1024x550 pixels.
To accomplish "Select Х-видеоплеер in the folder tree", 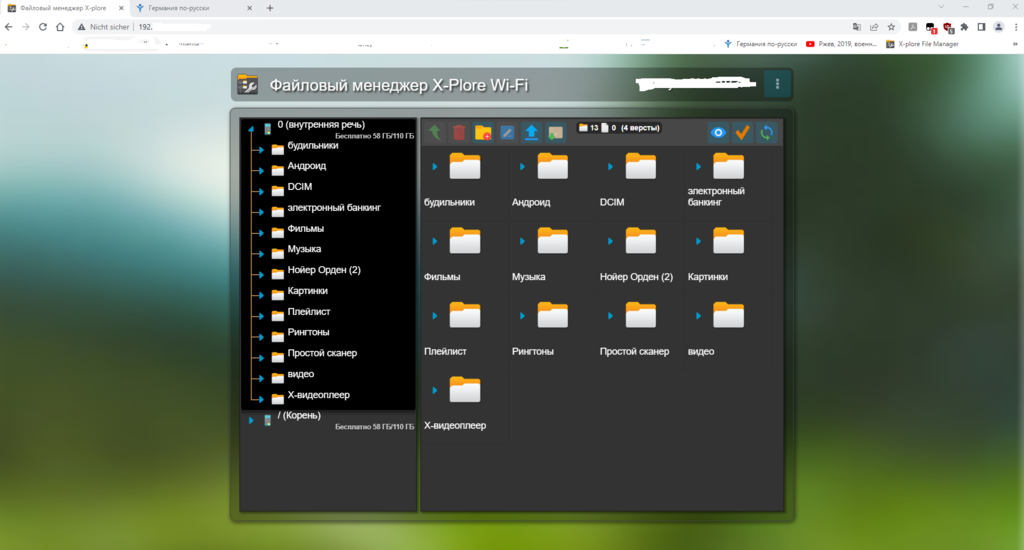I will 319,395.
